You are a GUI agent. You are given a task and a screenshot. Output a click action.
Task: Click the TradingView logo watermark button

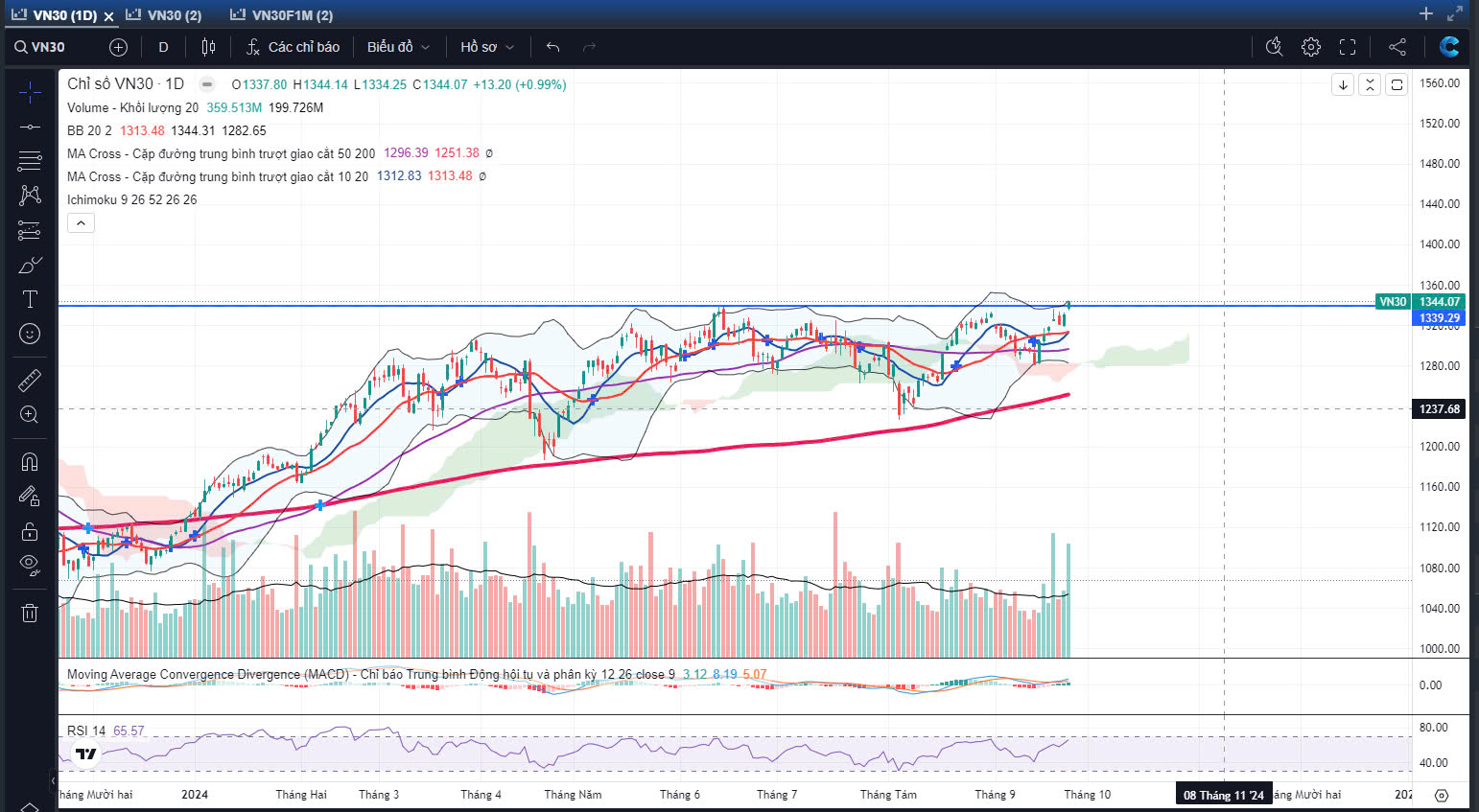[86, 754]
